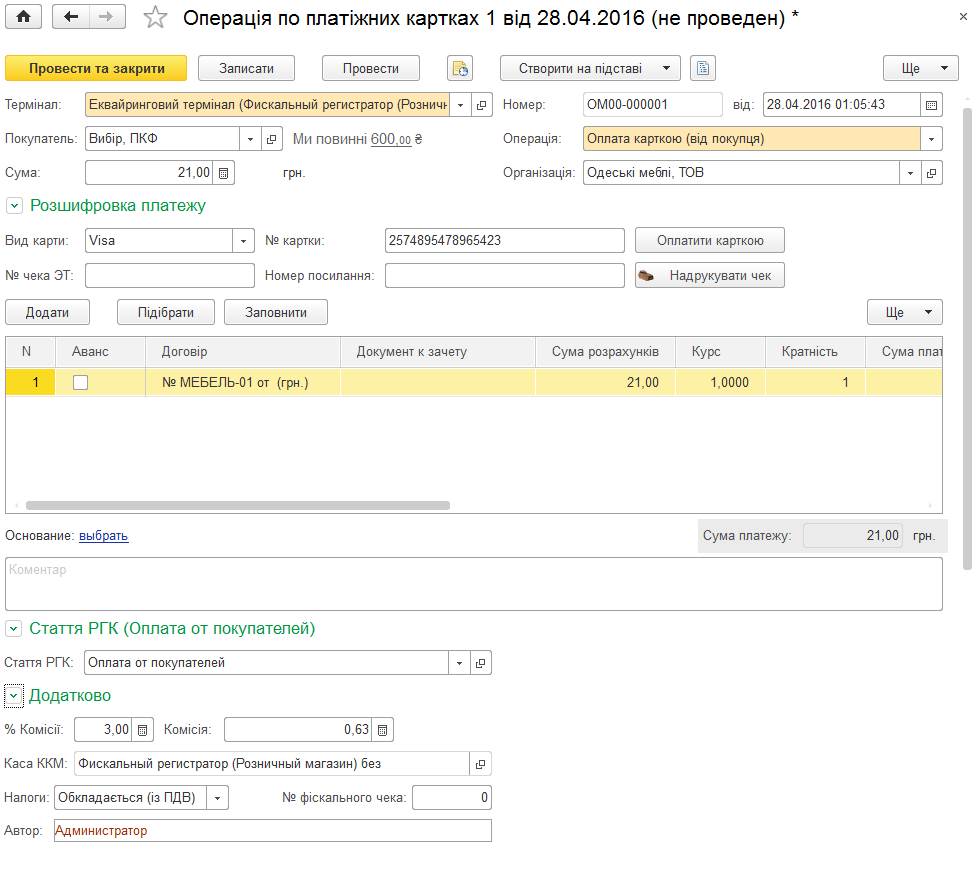This screenshot has width=978, height=882.
Task: Open the Покупатель dropdown list
Action: tap(250, 139)
